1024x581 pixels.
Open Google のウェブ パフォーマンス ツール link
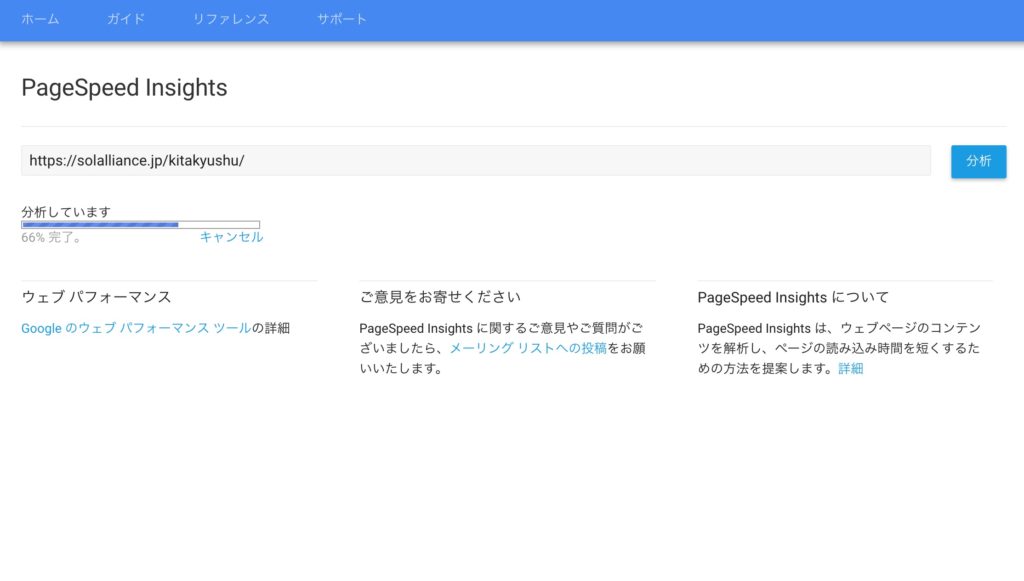tap(136, 328)
